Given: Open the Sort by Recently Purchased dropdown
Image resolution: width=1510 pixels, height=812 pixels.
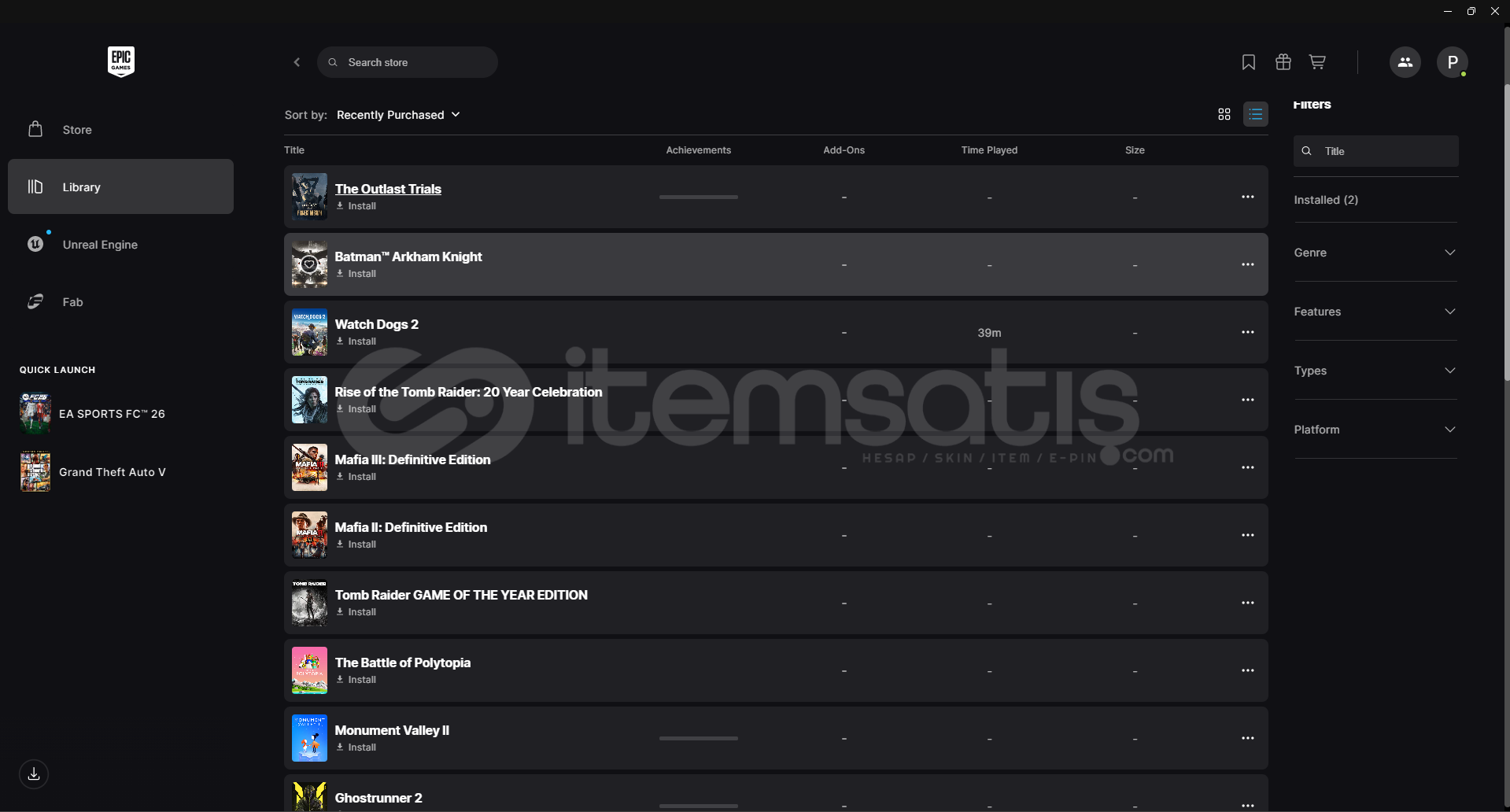Looking at the screenshot, I should [398, 115].
